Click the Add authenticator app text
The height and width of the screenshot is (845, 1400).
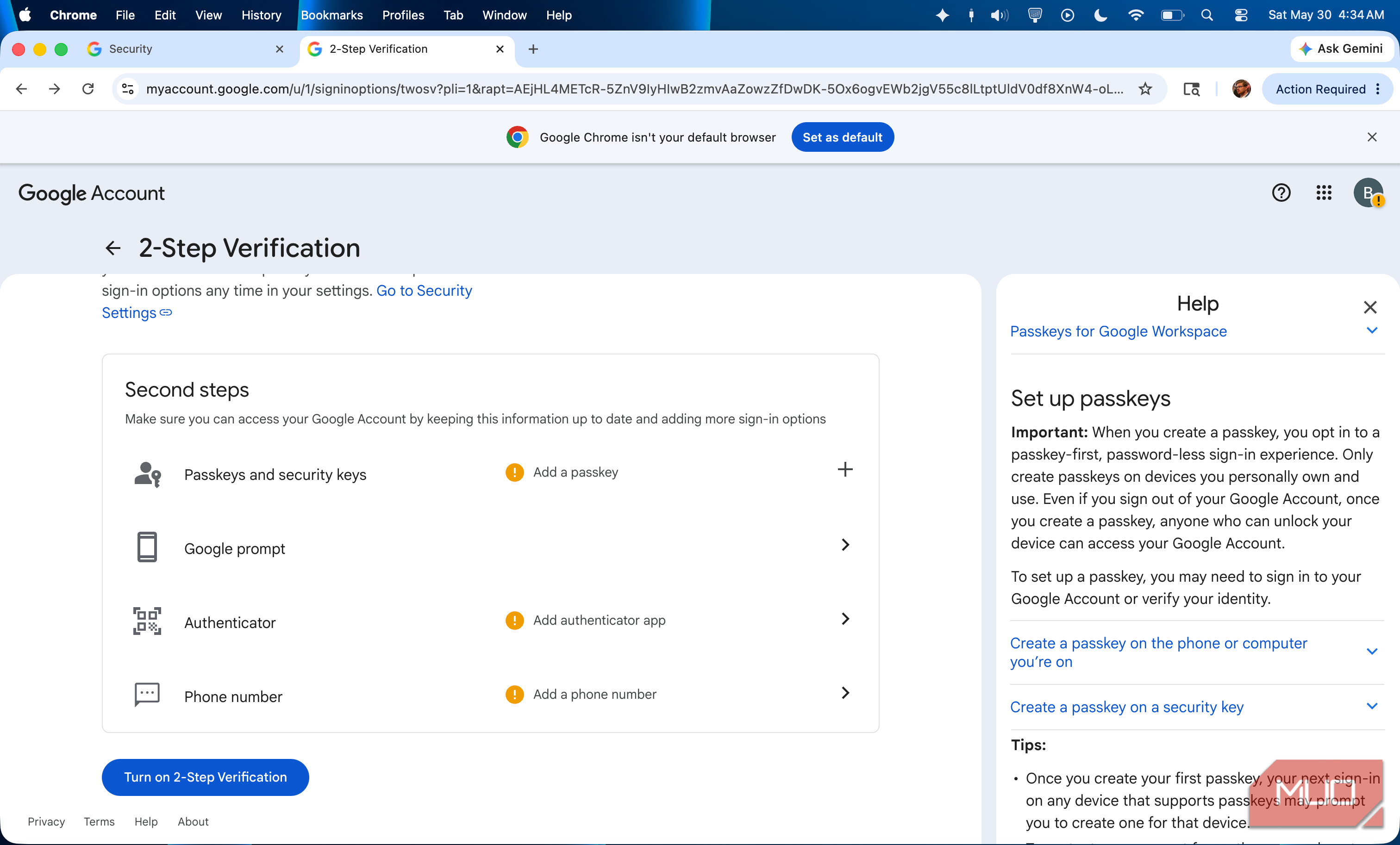[599, 620]
